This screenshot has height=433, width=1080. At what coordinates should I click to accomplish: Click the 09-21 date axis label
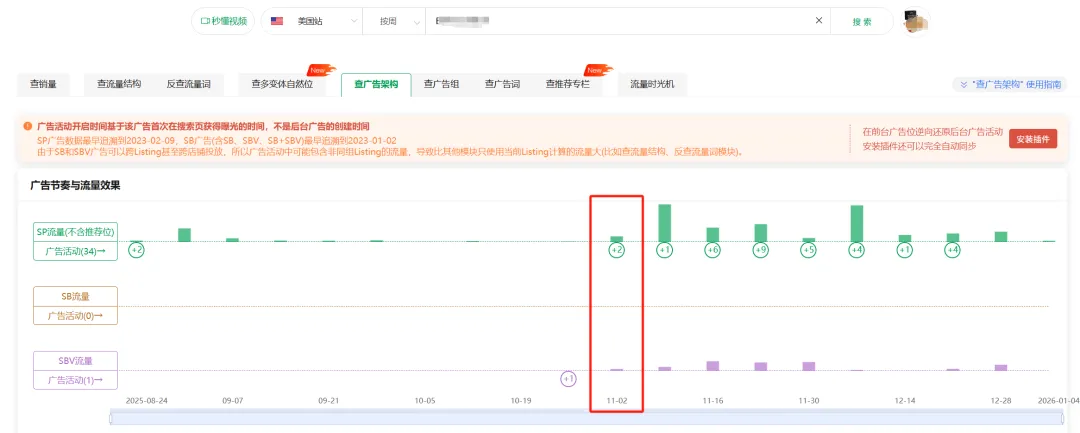tap(329, 400)
